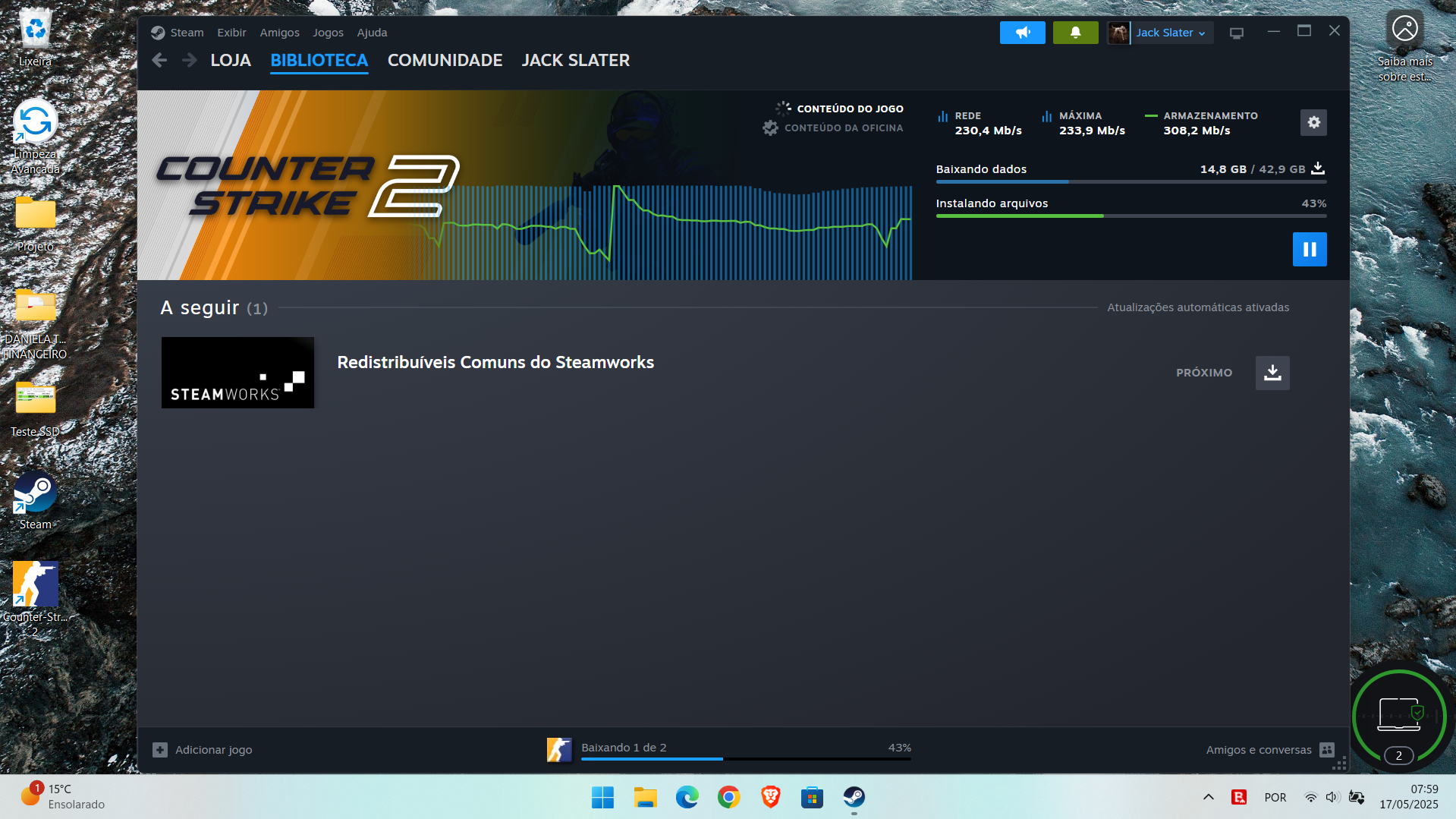Screen dimensions: 1456x819
Task: Open the Windows Start menu
Action: click(602, 797)
